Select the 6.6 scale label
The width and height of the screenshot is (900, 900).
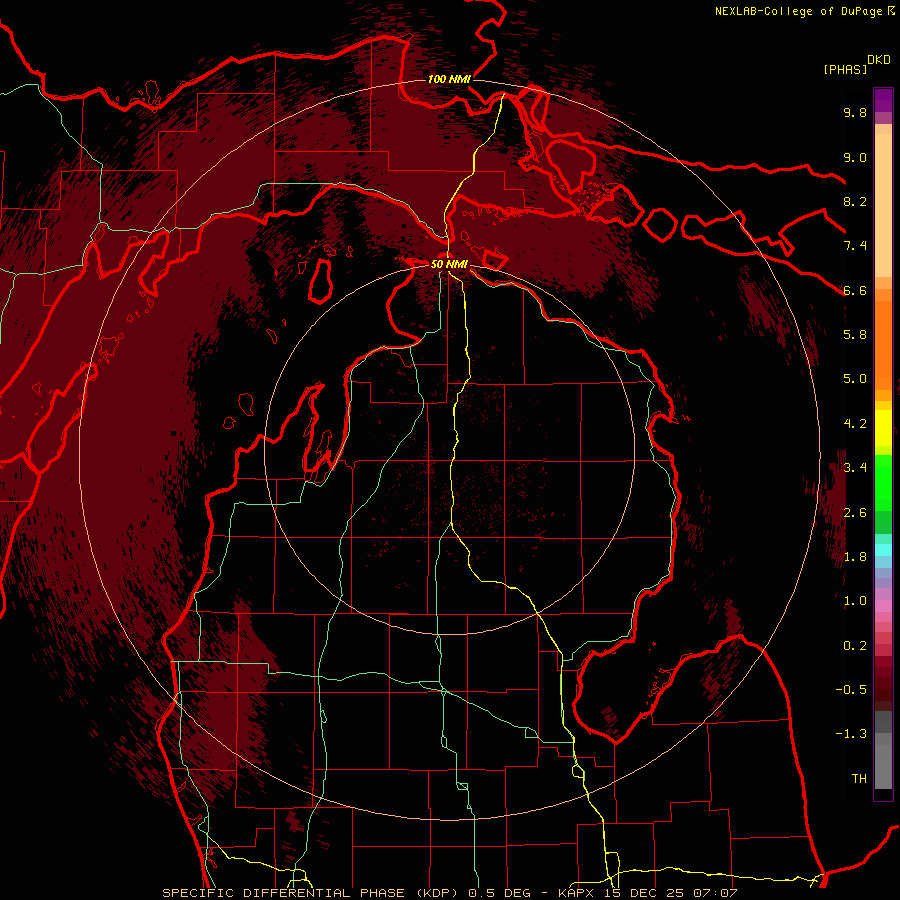coord(855,290)
